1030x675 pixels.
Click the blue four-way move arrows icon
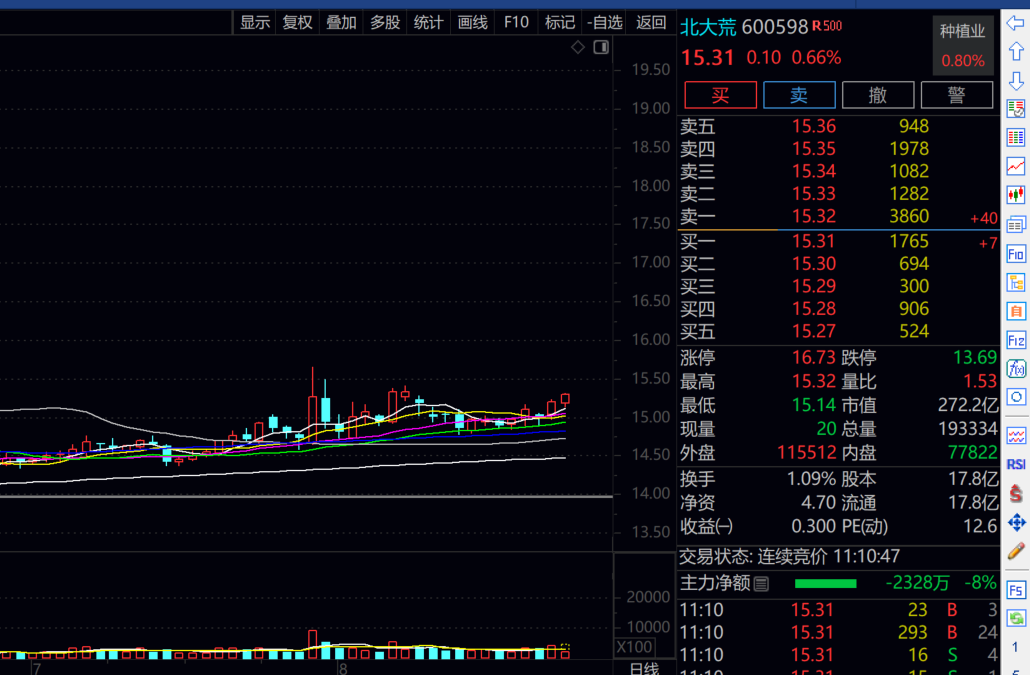point(1016,523)
